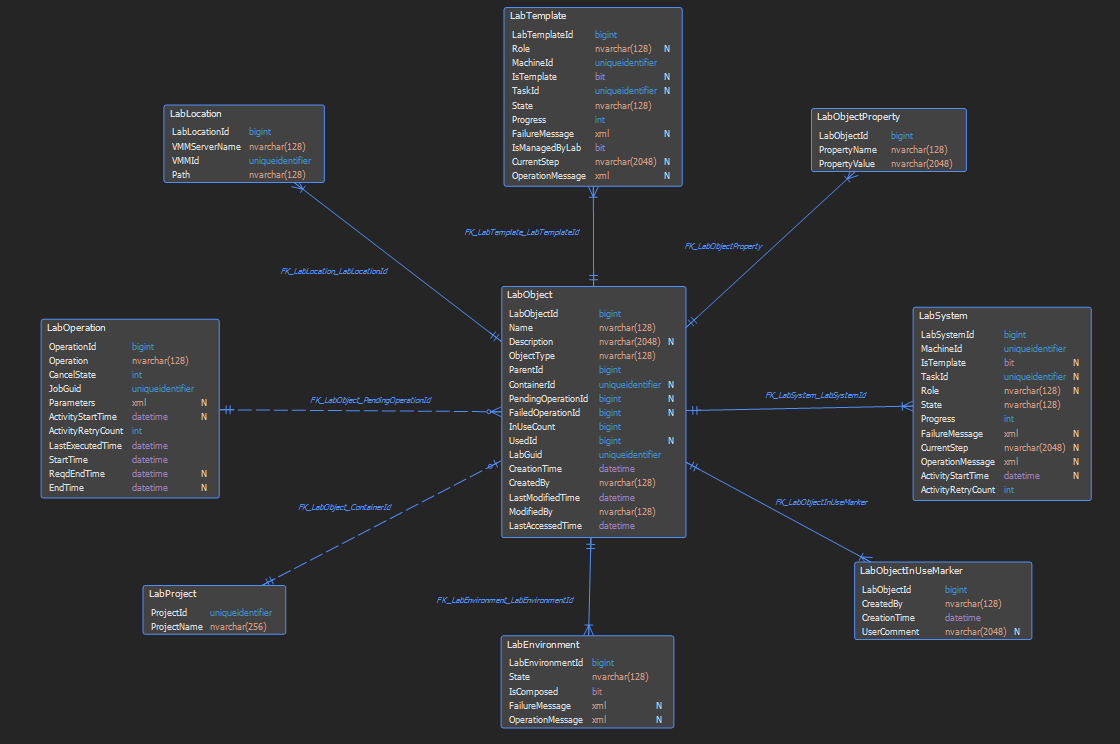Click the FK_LabSystem_LabSystemId relationship label

(x=815, y=395)
